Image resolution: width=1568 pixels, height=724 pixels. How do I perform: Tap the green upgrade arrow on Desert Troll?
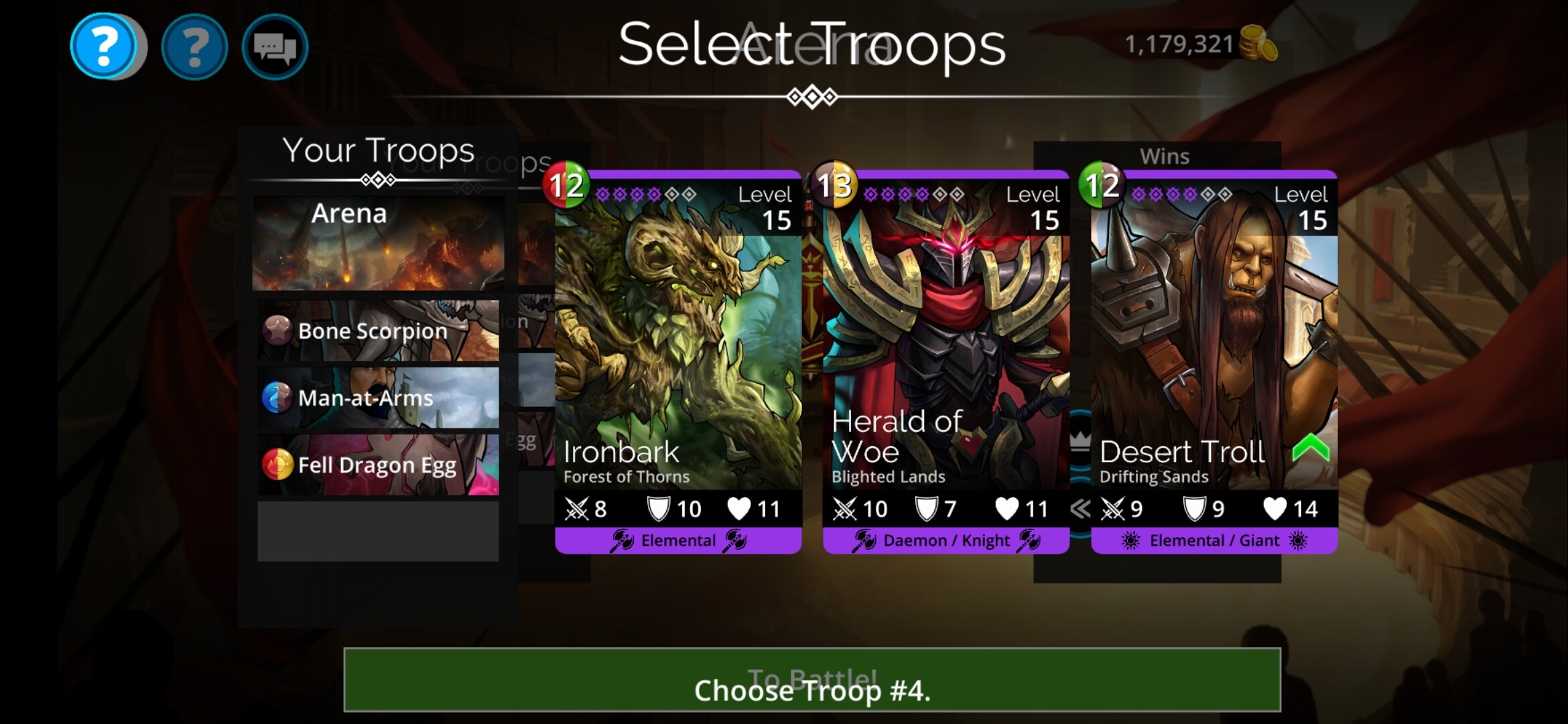coord(1310,448)
